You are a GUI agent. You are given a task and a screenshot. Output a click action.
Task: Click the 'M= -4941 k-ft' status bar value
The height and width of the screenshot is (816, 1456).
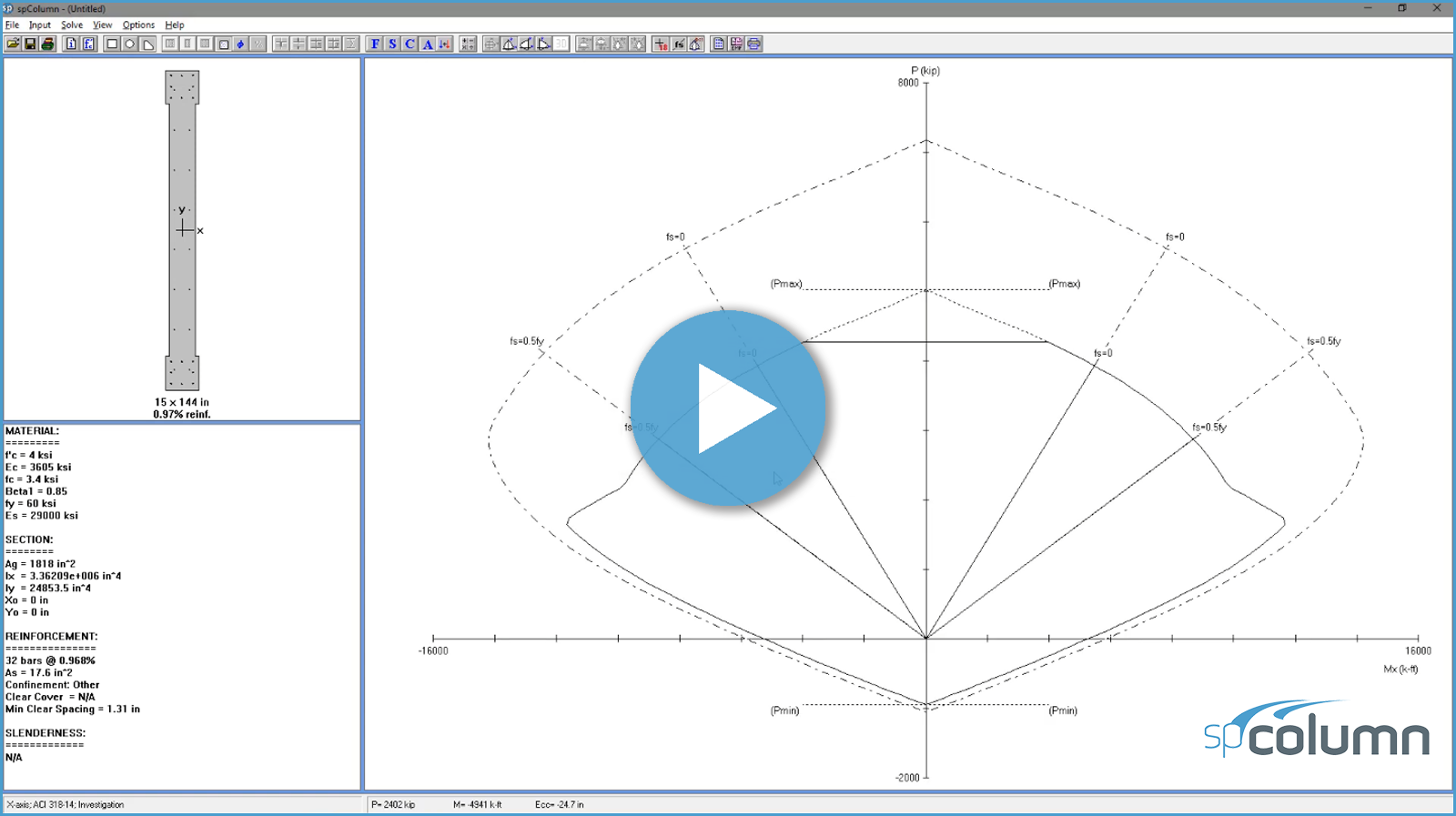coord(478,805)
